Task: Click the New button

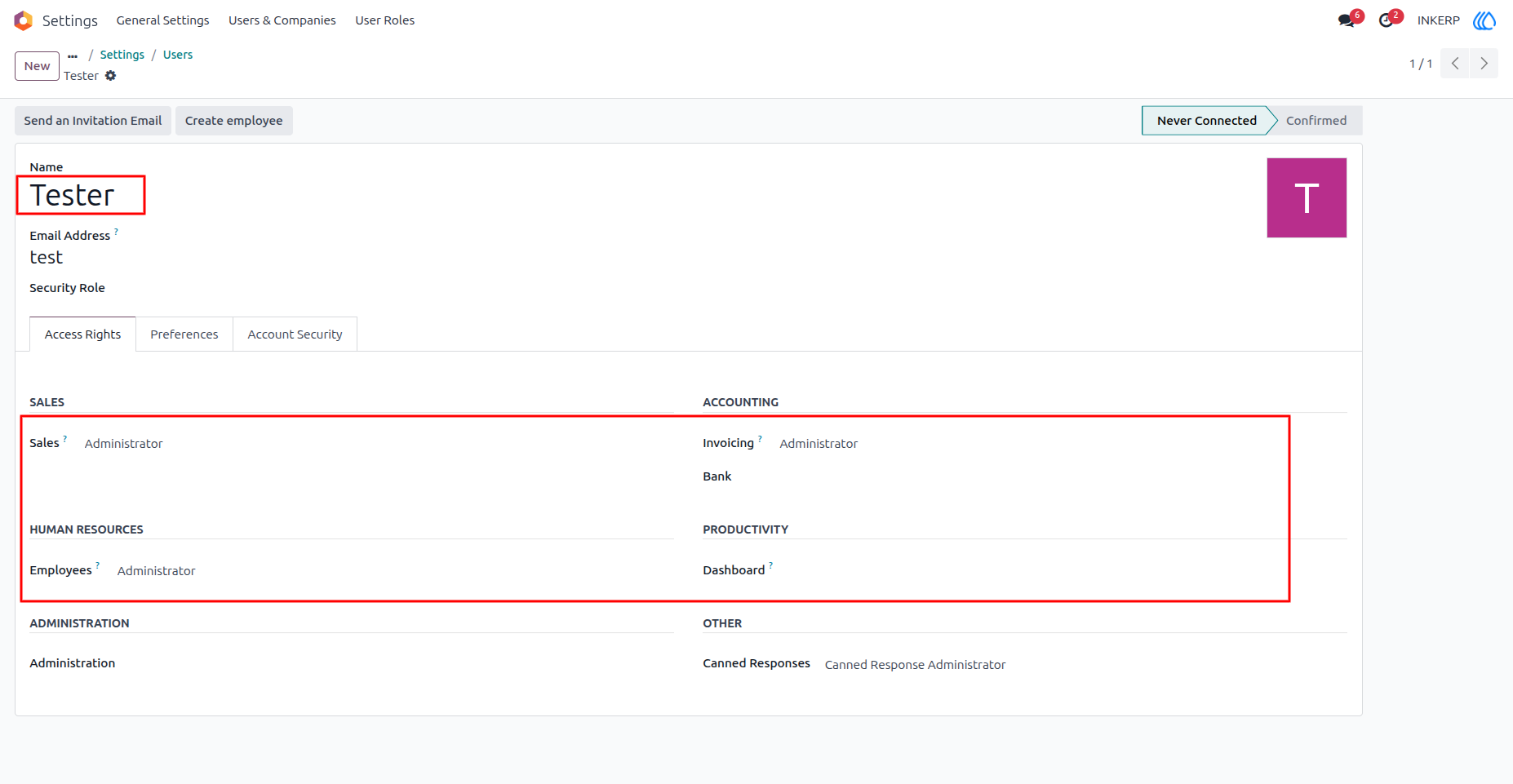Action: [x=37, y=66]
